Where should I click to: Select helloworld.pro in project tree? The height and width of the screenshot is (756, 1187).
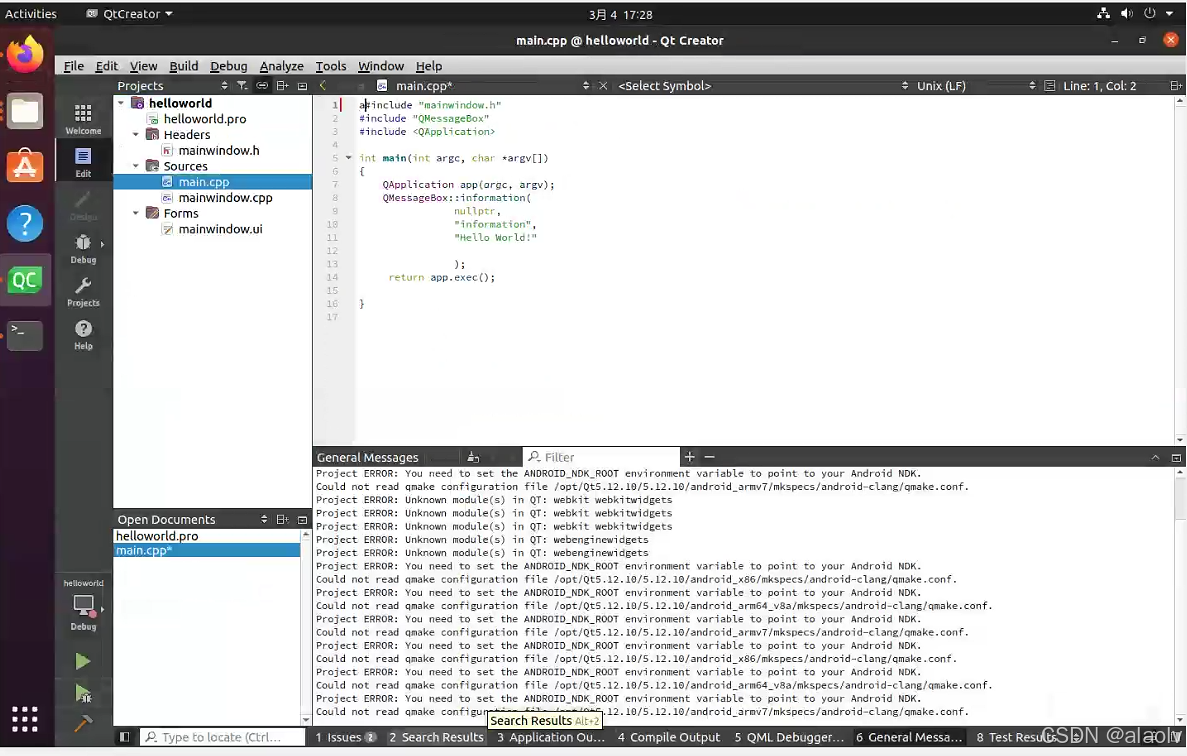point(204,119)
